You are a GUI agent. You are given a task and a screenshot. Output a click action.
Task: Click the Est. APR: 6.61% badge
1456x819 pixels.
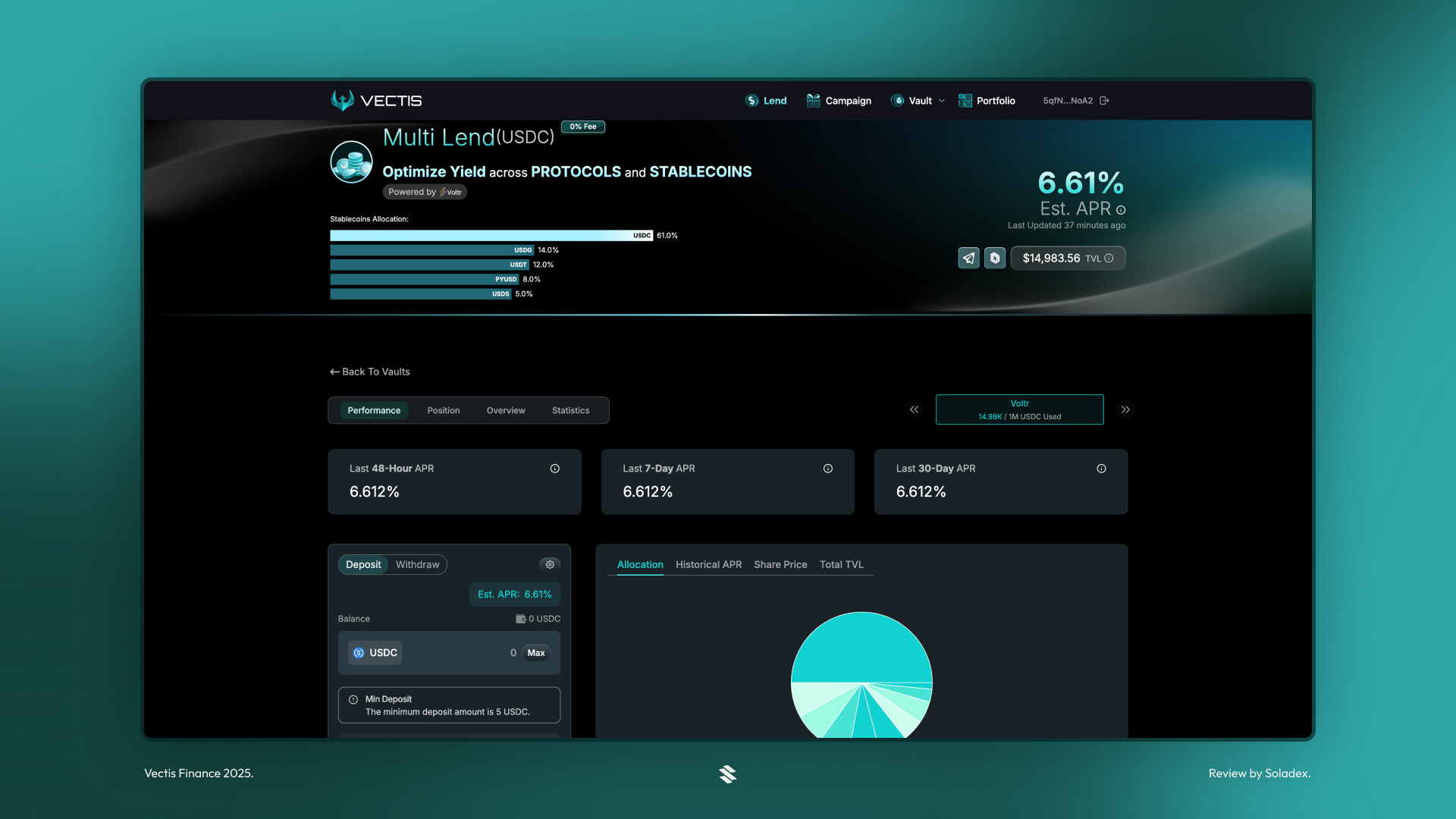515,595
